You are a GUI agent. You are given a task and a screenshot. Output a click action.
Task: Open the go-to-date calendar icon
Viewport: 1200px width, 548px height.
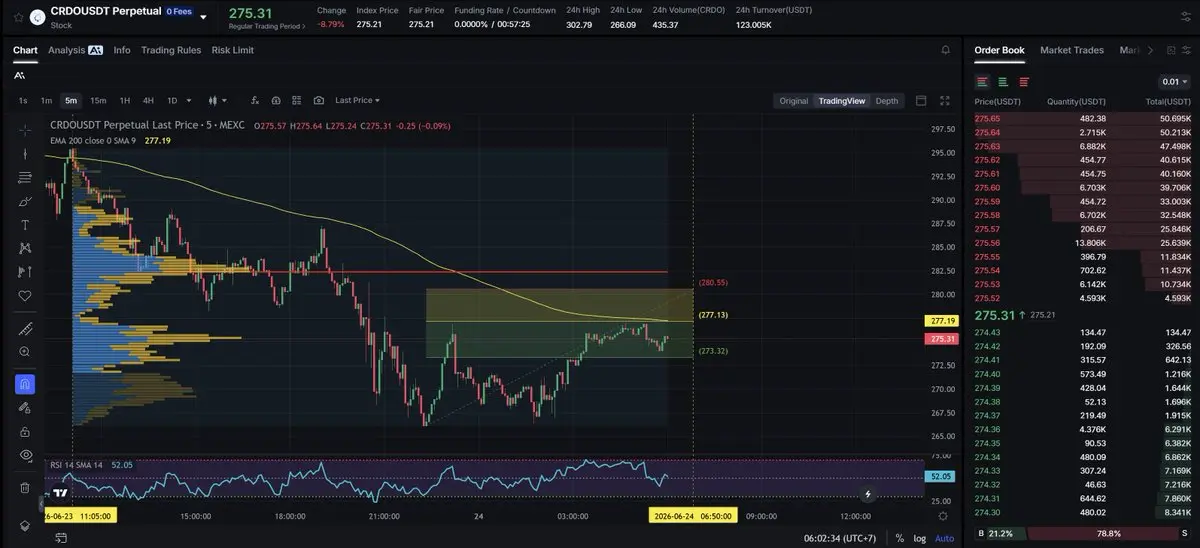point(62,537)
